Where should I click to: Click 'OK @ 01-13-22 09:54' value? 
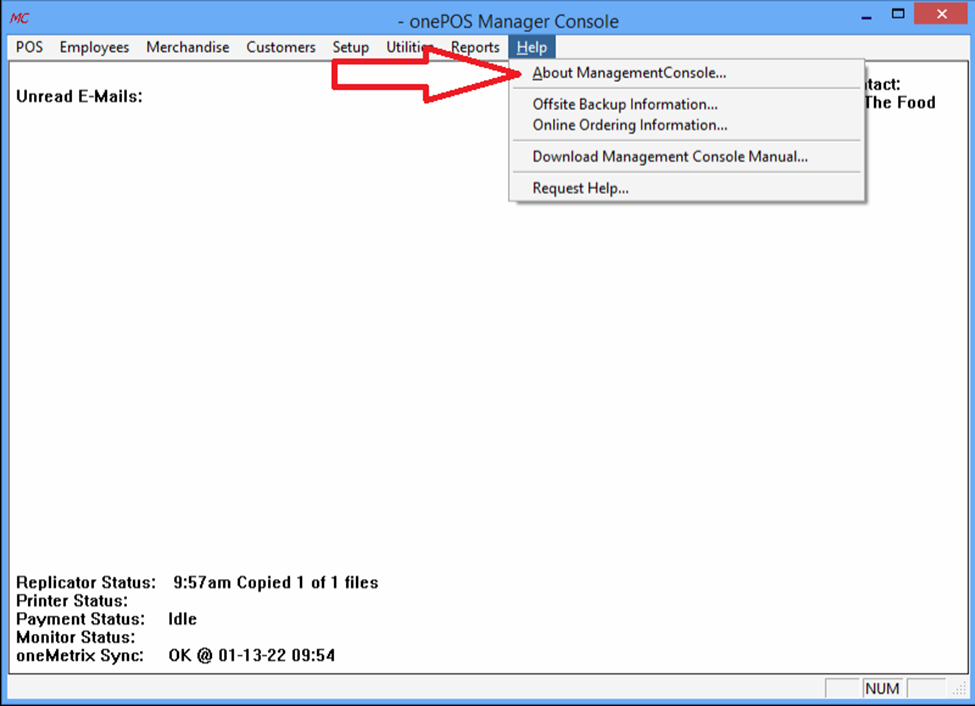[252, 656]
